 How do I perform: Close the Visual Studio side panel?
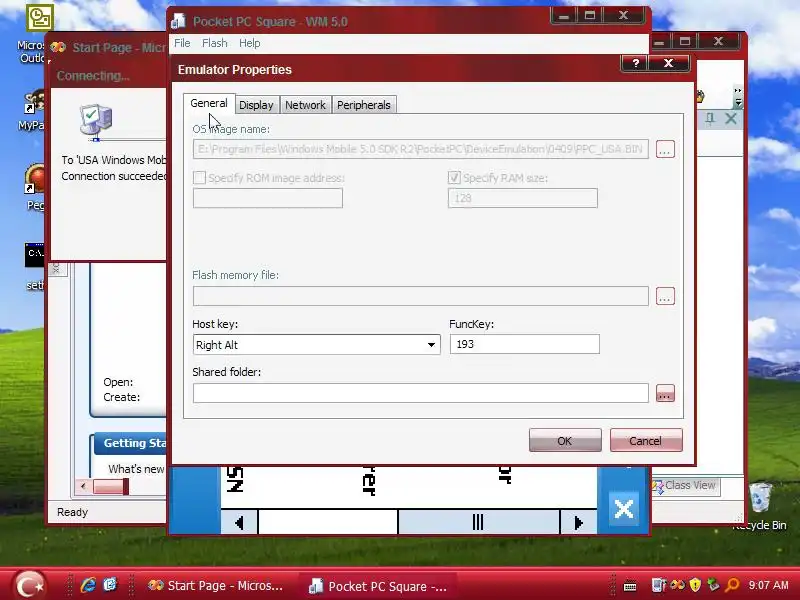(731, 119)
